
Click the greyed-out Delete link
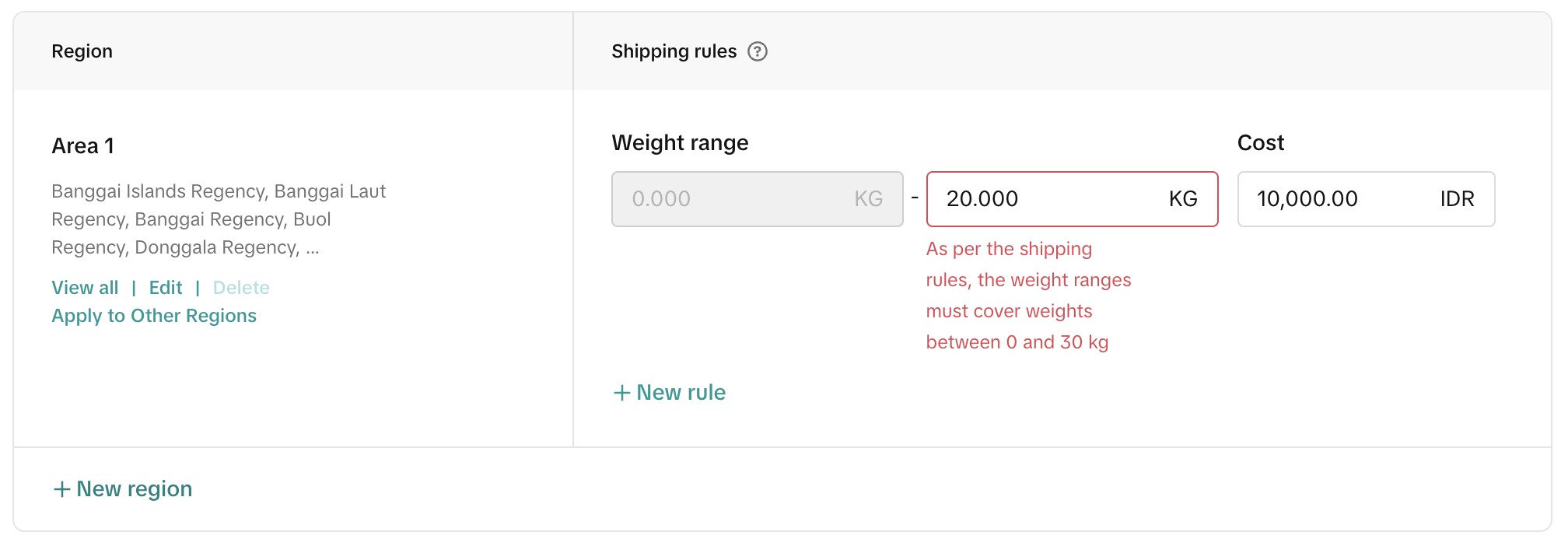click(241, 288)
